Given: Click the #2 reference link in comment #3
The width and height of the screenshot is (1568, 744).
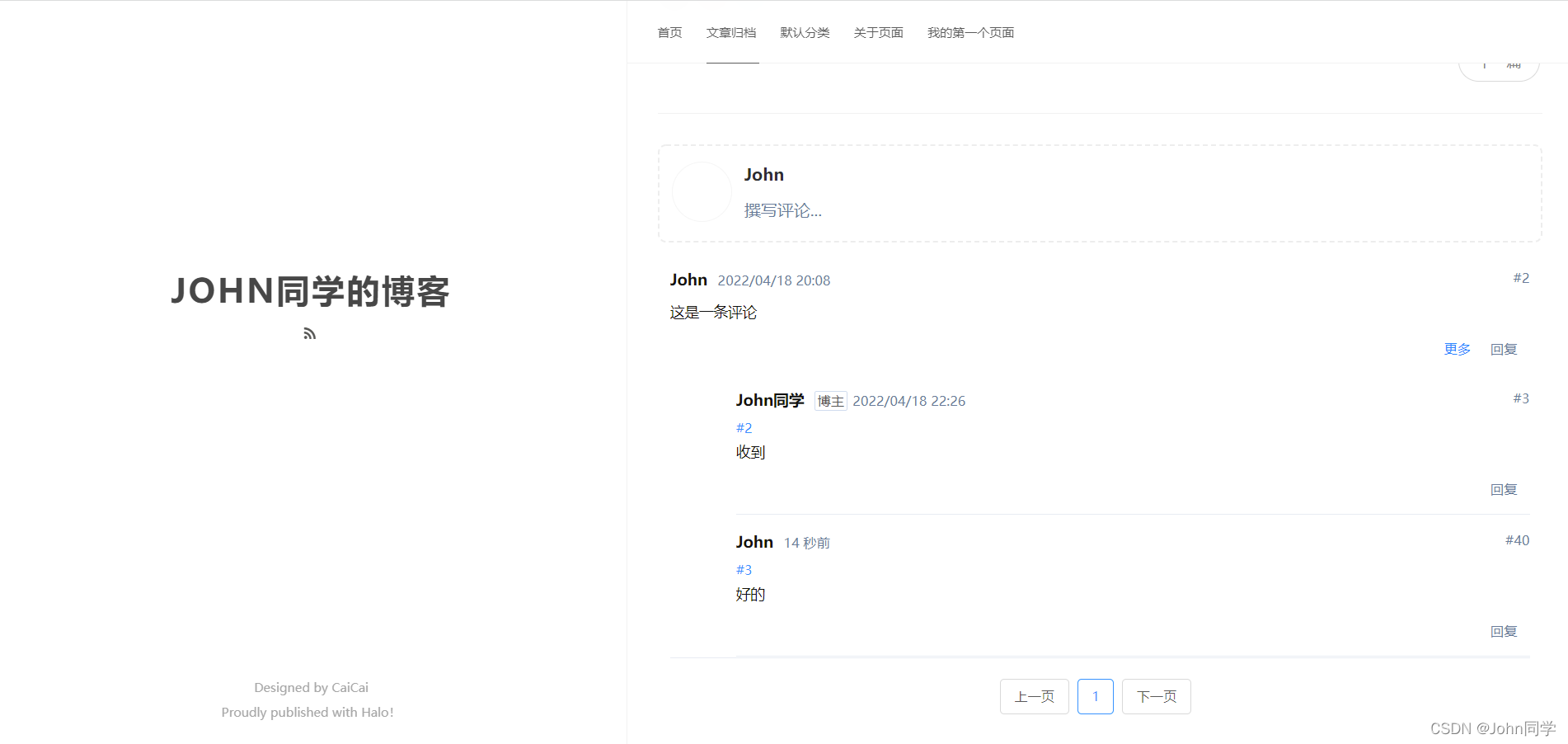Looking at the screenshot, I should pyautogui.click(x=744, y=428).
